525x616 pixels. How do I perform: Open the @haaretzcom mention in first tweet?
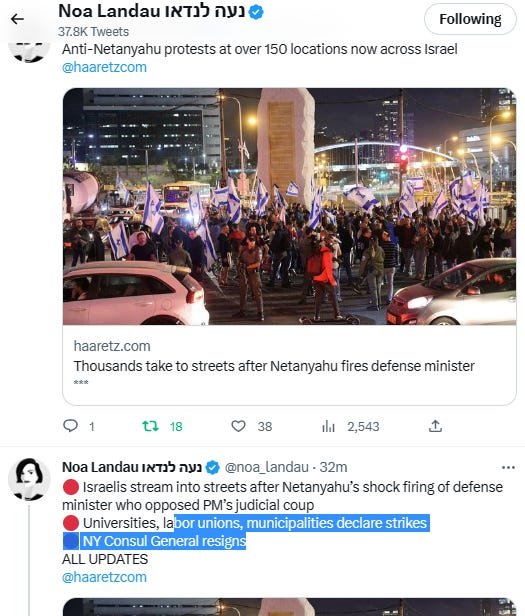tap(104, 67)
